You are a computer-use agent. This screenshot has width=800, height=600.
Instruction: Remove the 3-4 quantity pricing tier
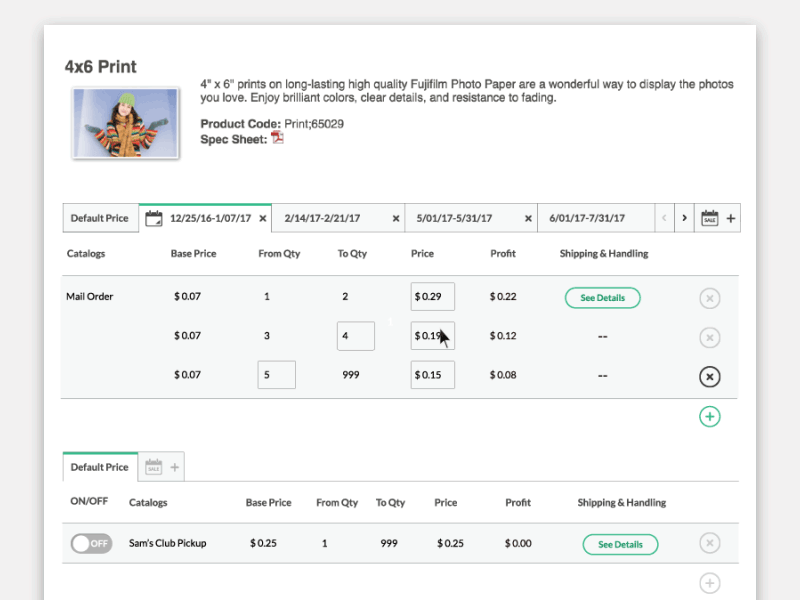click(x=708, y=335)
